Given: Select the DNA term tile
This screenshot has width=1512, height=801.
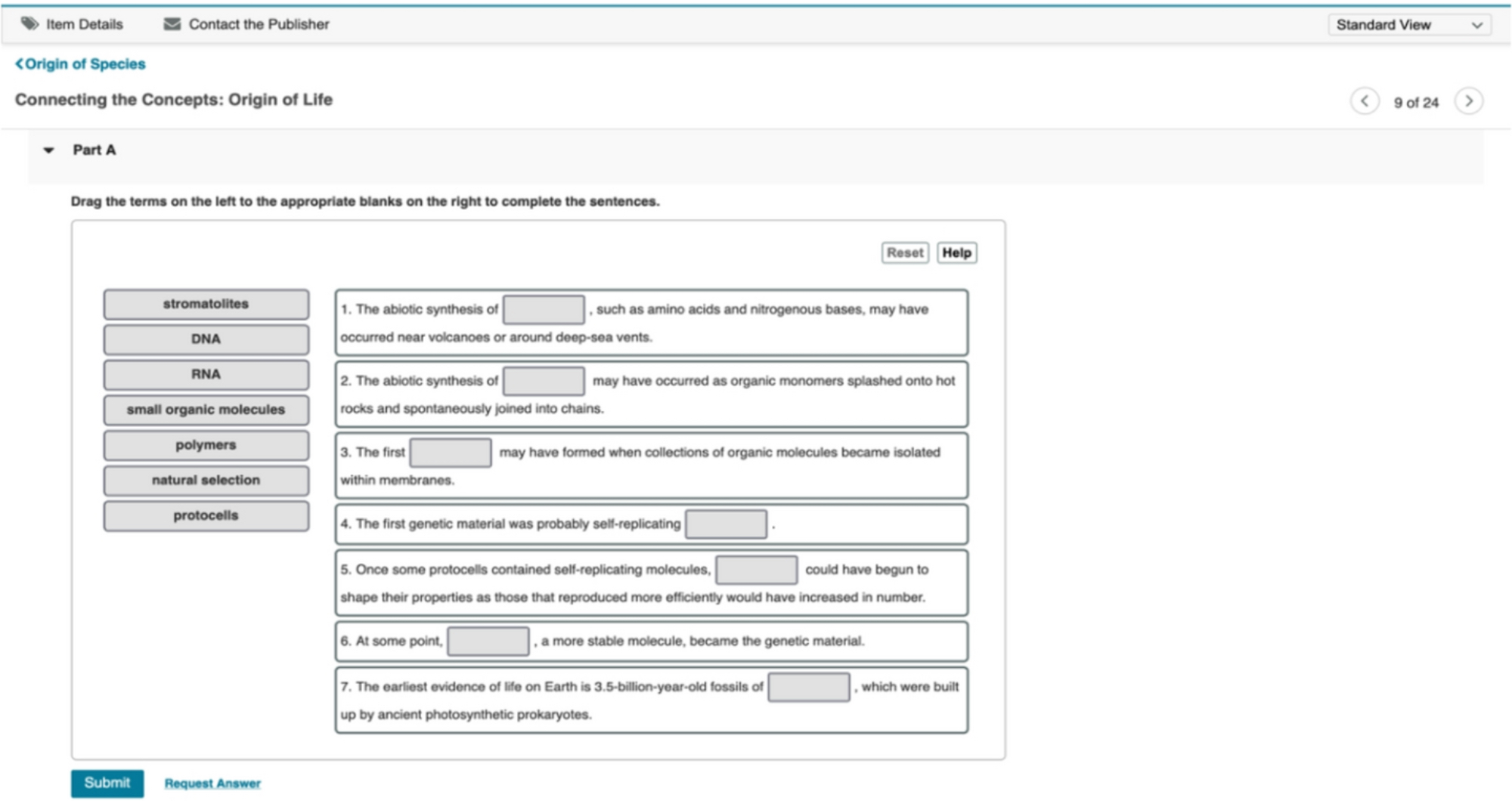Looking at the screenshot, I should tap(206, 339).
